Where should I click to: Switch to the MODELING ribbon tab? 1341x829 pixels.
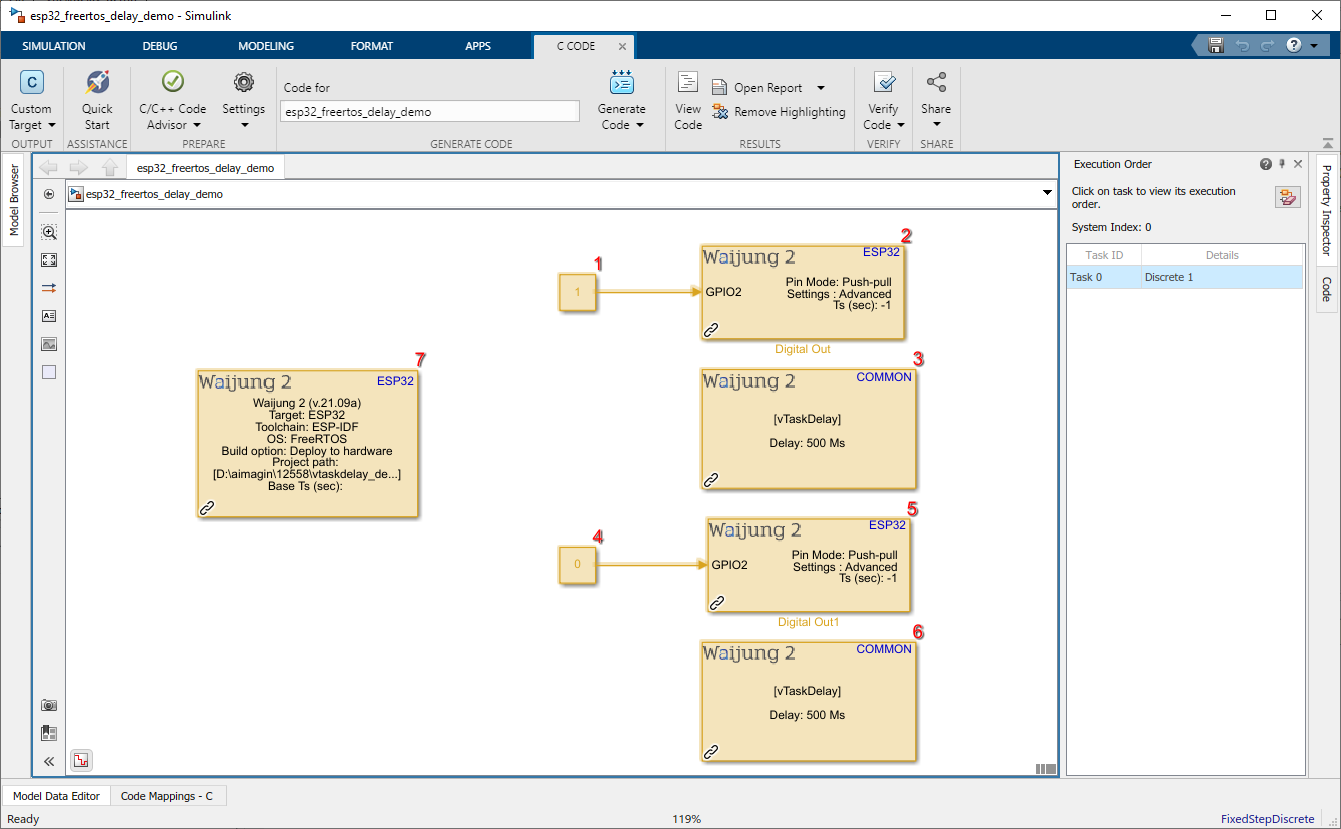[266, 46]
